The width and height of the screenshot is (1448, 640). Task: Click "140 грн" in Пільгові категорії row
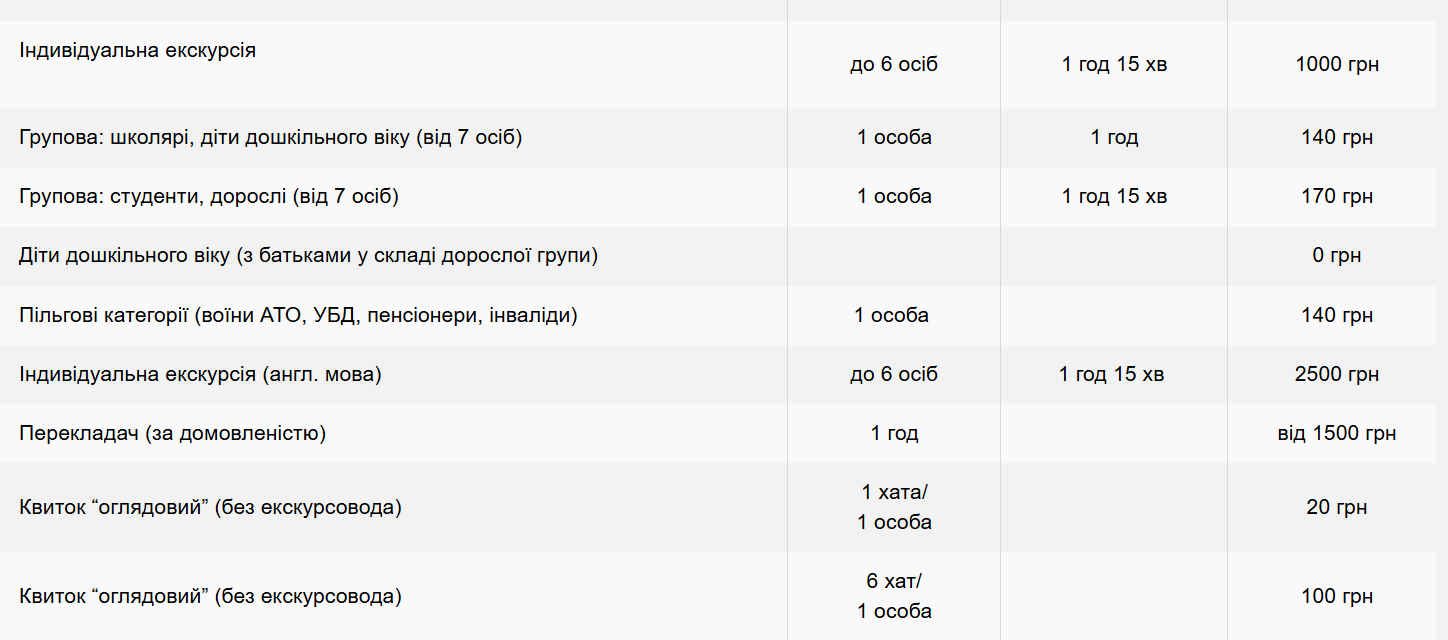1336,316
